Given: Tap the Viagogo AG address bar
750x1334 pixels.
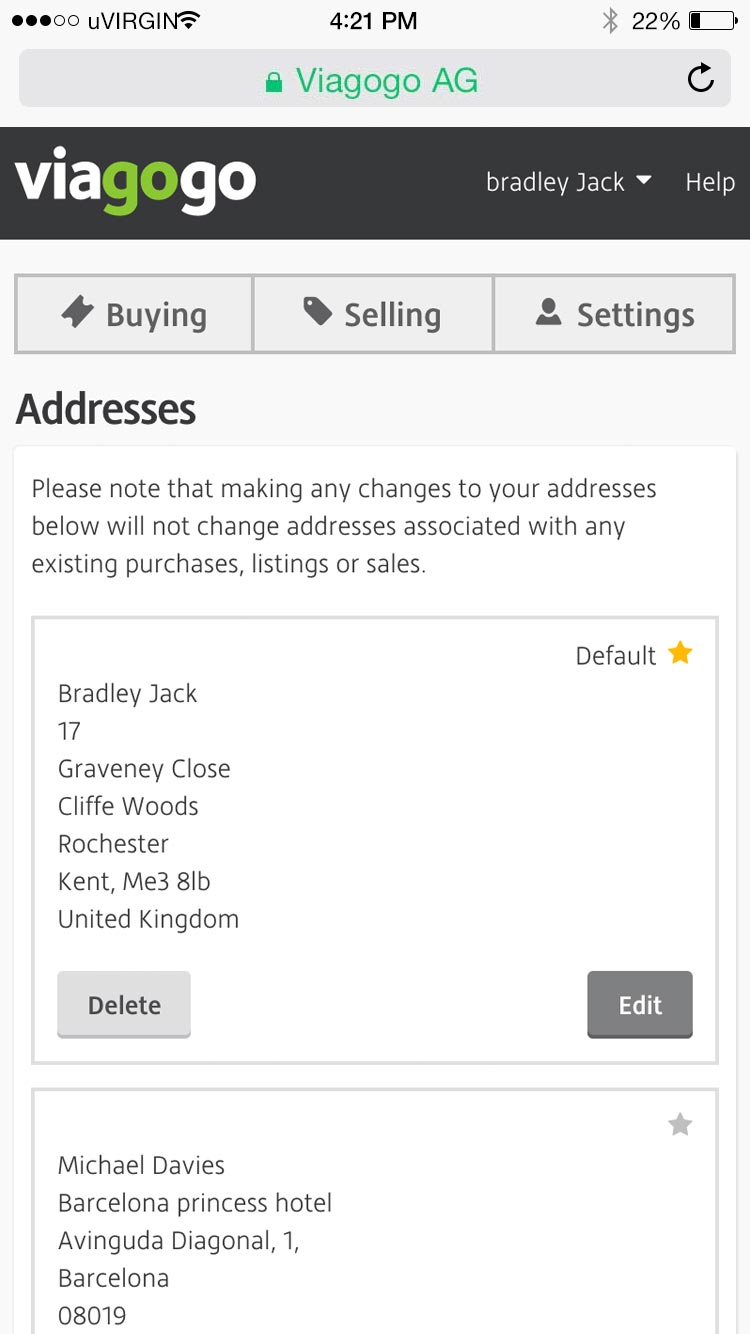Looking at the screenshot, I should pyautogui.click(x=374, y=80).
